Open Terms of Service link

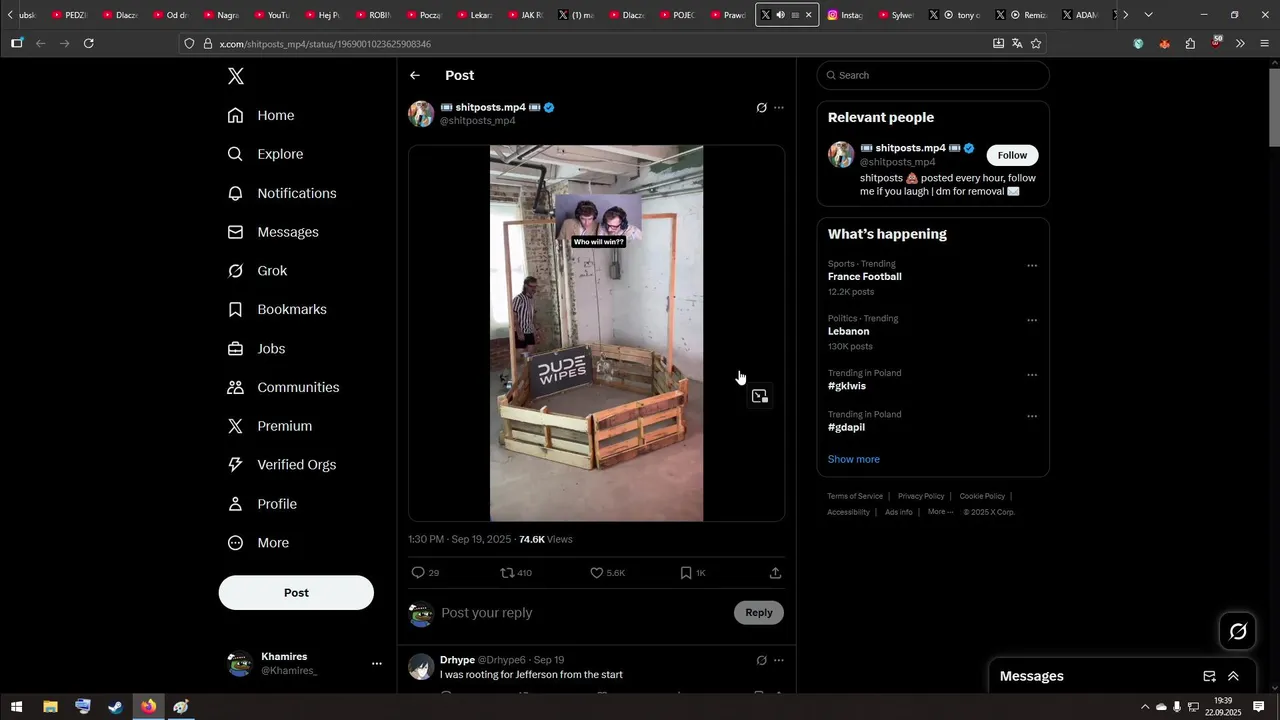[x=855, y=496]
